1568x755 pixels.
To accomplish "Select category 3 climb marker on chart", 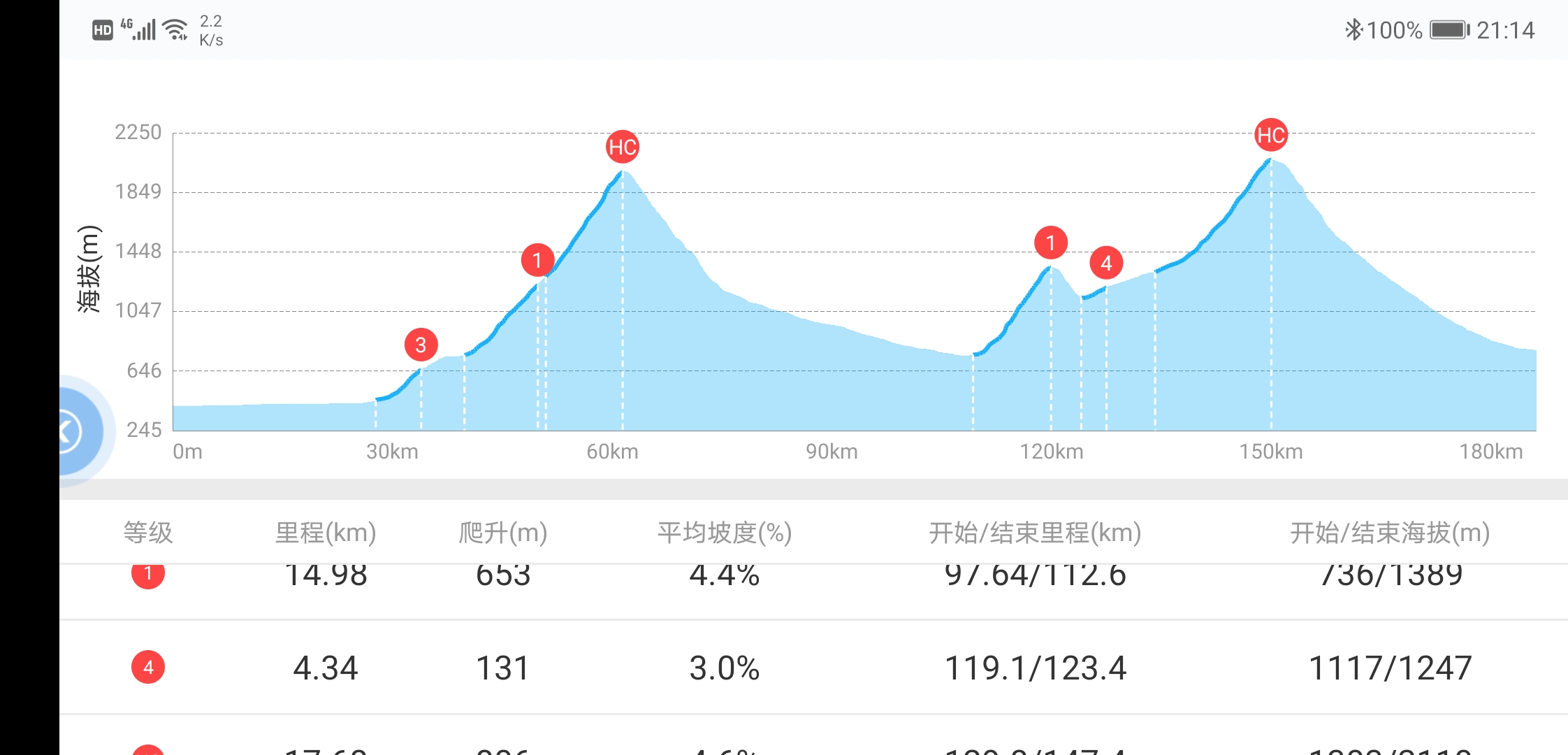I will pos(421,345).
